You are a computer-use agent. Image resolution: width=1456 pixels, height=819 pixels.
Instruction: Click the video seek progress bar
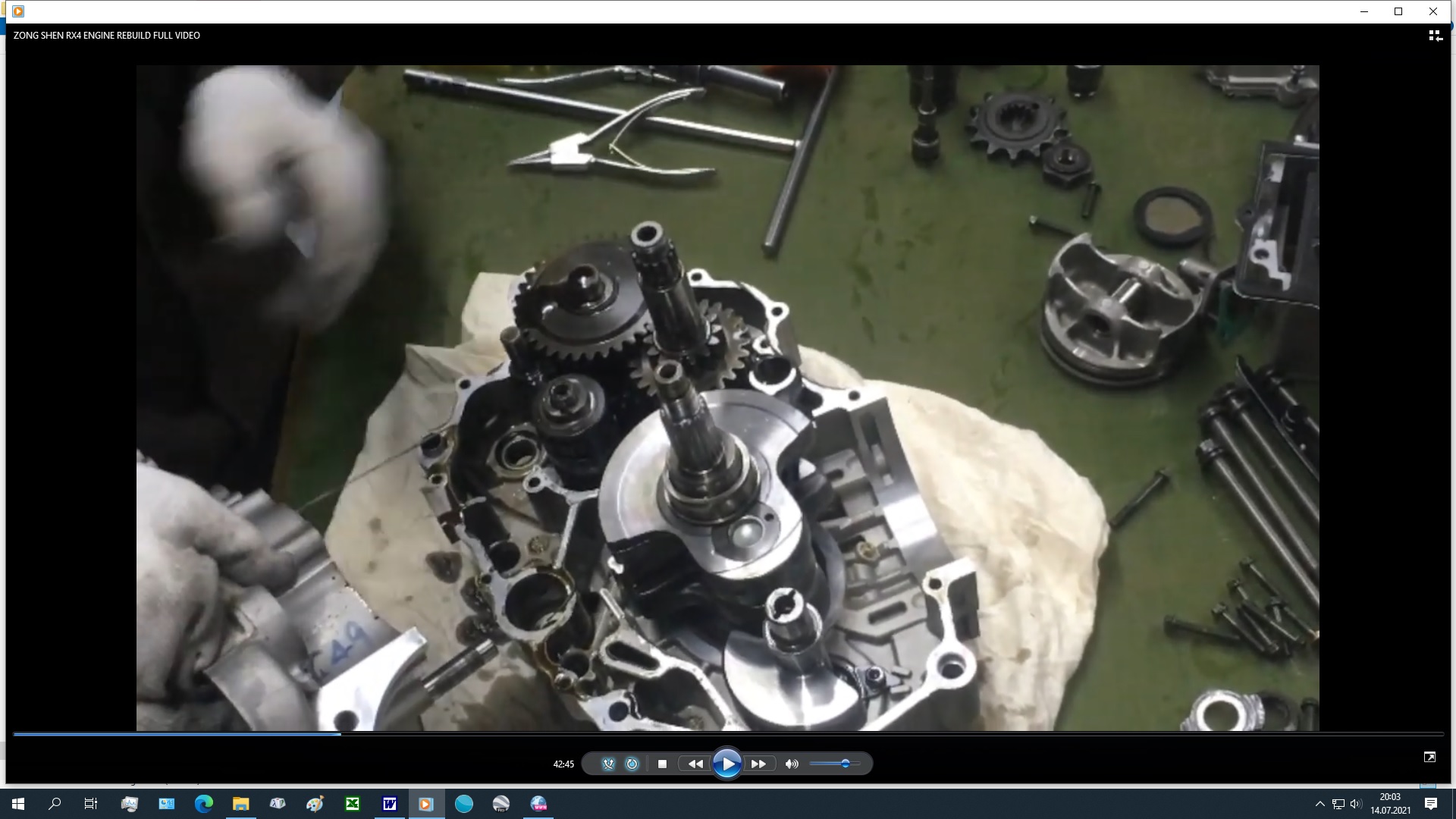[728, 733]
